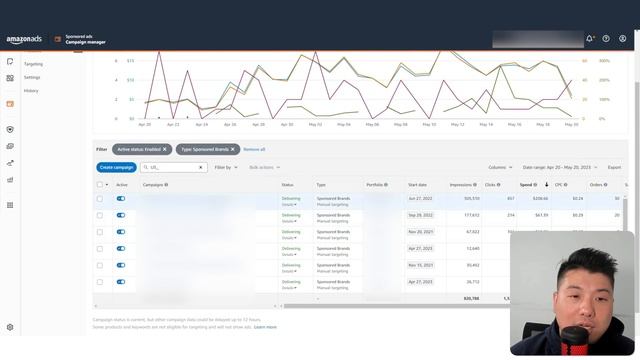
Task: Open the settings gear at sidebar bottom
Action: (10, 327)
